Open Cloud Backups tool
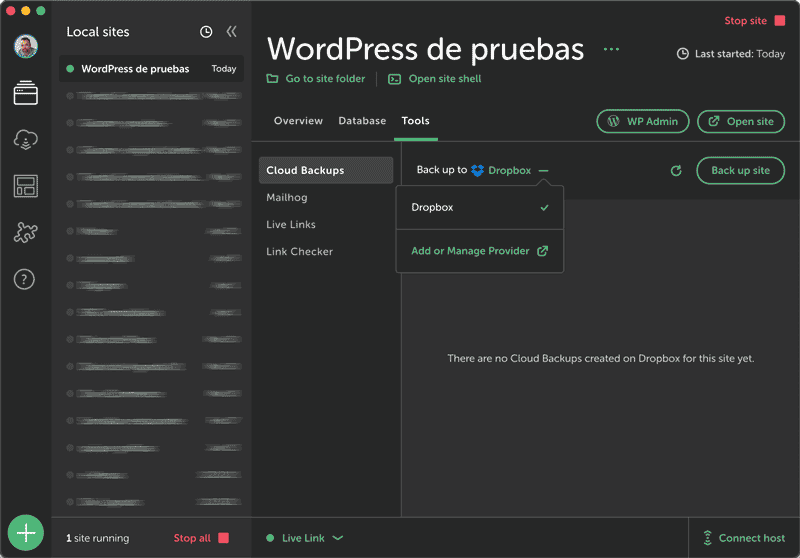The height and width of the screenshot is (558, 800). (x=326, y=170)
